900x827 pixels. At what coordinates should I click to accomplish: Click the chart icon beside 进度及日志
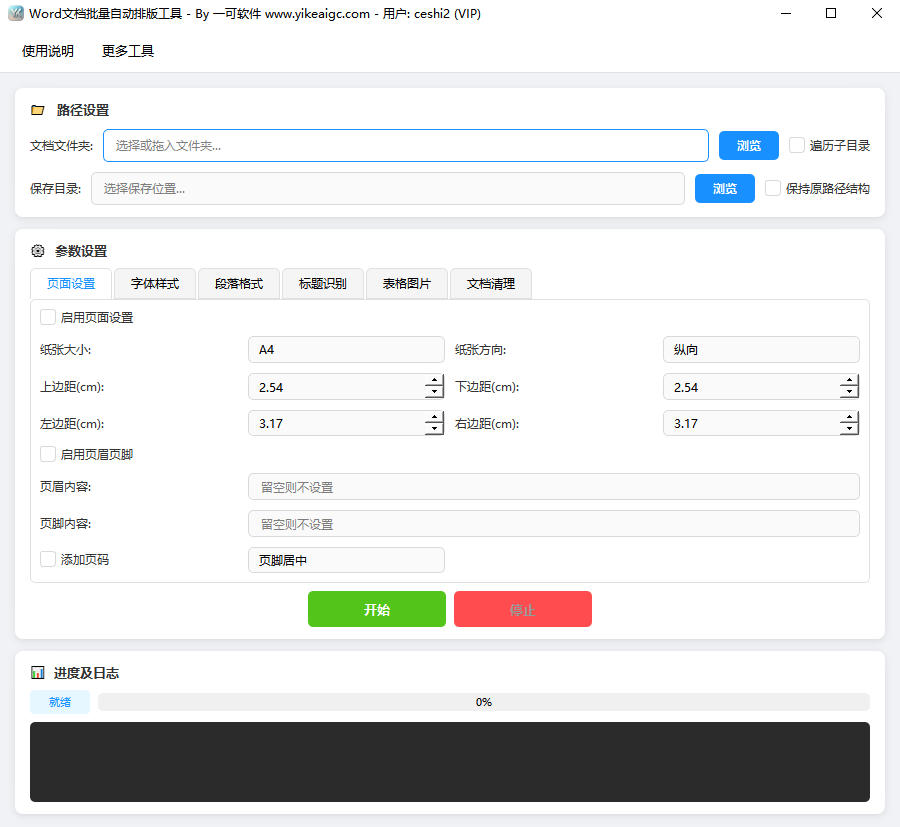coord(38,673)
